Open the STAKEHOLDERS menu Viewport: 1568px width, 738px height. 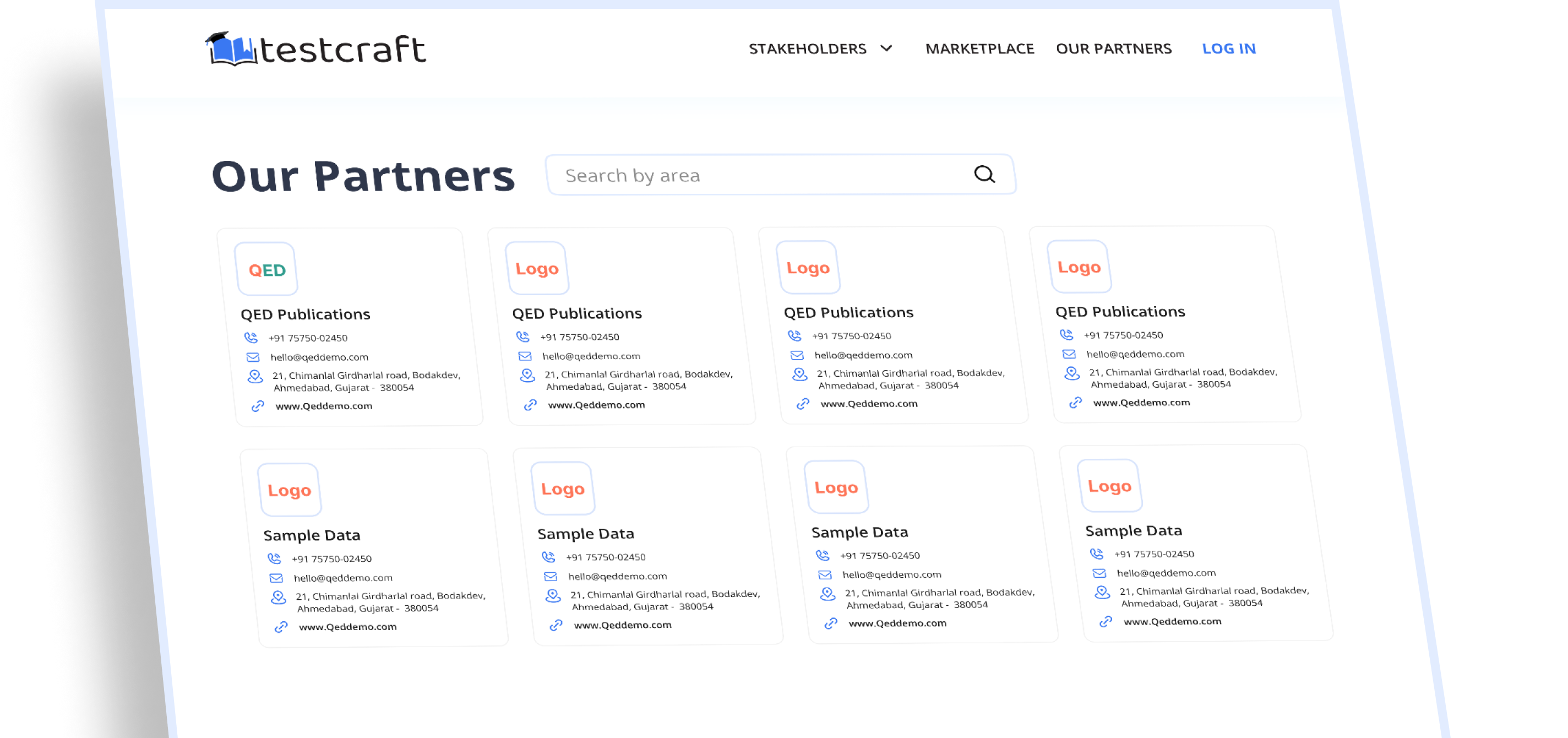(807, 48)
